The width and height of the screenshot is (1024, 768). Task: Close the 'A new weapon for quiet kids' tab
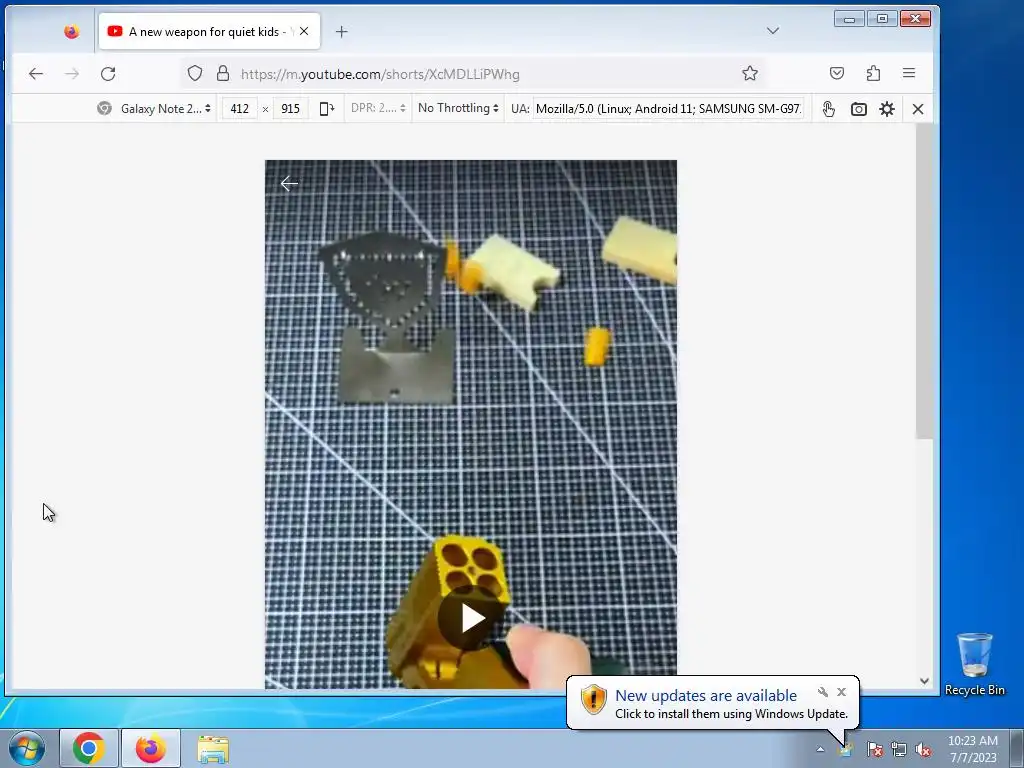(x=304, y=31)
